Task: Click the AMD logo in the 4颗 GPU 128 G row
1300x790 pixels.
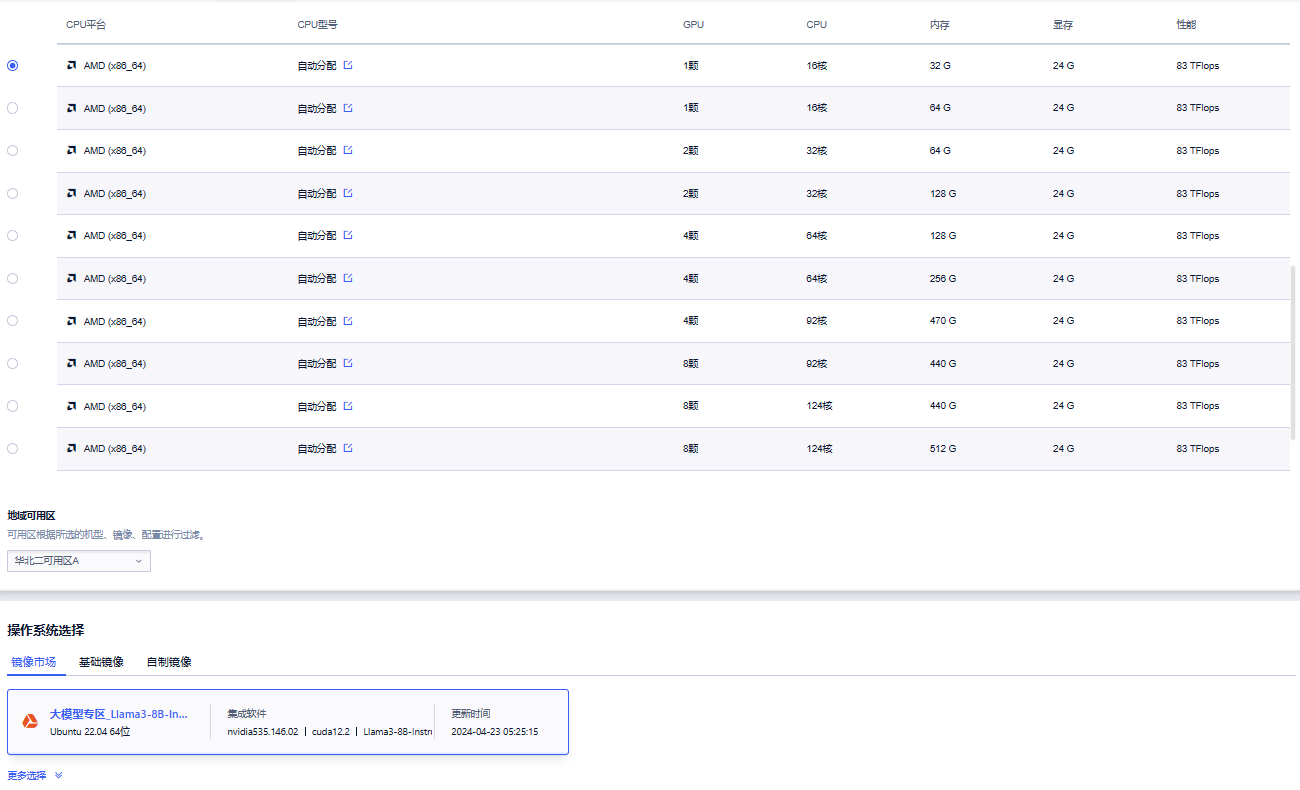Action: point(71,236)
